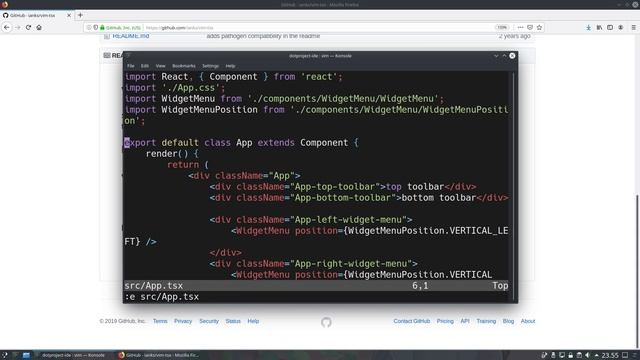Click 'render() {' line in vim
This screenshot has width=640, height=360.
[172, 154]
